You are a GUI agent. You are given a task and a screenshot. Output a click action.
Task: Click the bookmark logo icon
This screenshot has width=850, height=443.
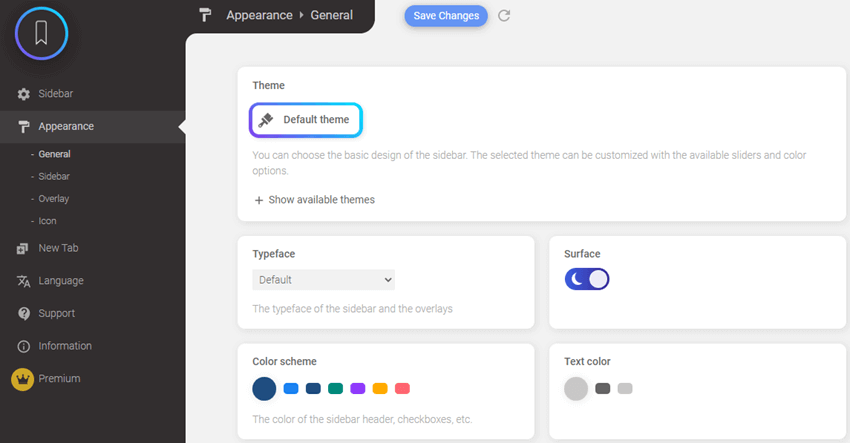pyautogui.click(x=41, y=34)
